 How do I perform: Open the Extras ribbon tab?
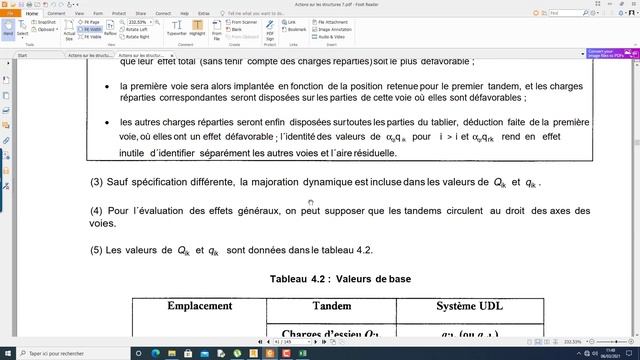tap(204, 13)
